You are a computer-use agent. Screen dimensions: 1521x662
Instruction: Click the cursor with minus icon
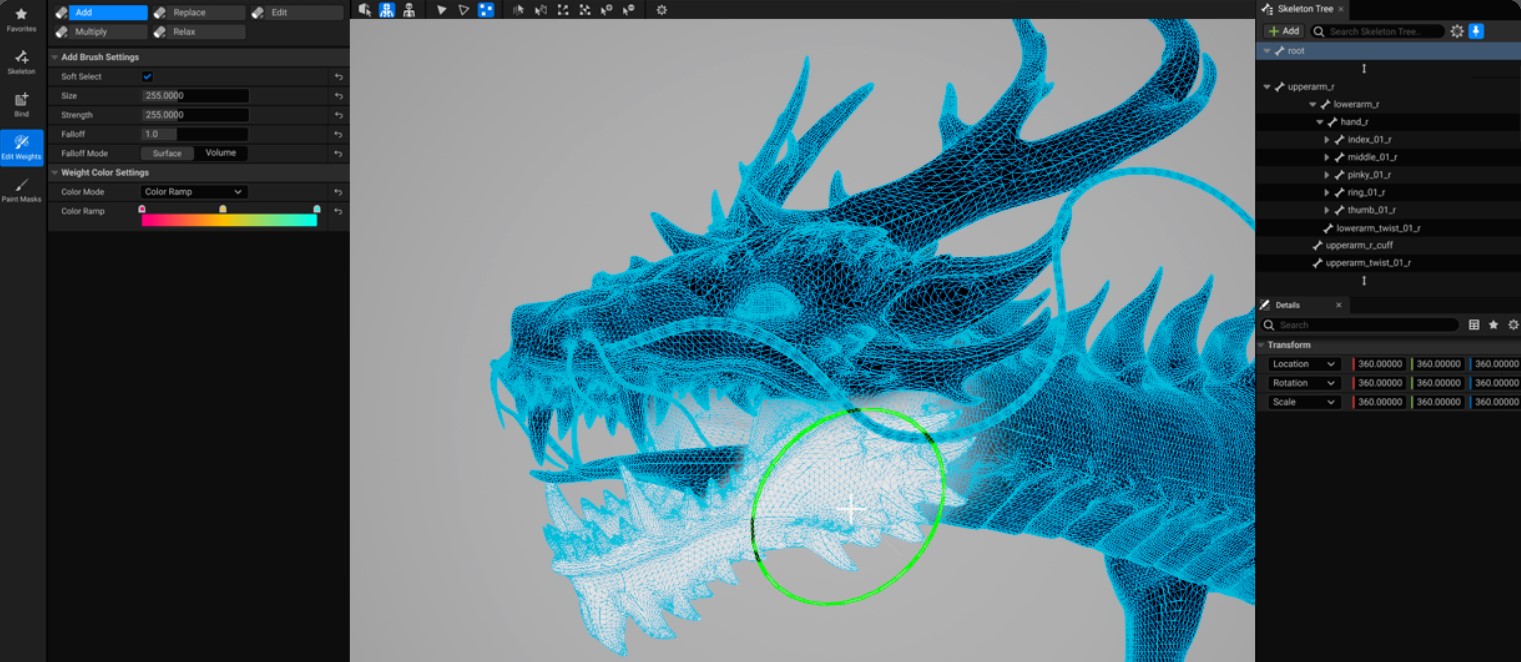[628, 10]
